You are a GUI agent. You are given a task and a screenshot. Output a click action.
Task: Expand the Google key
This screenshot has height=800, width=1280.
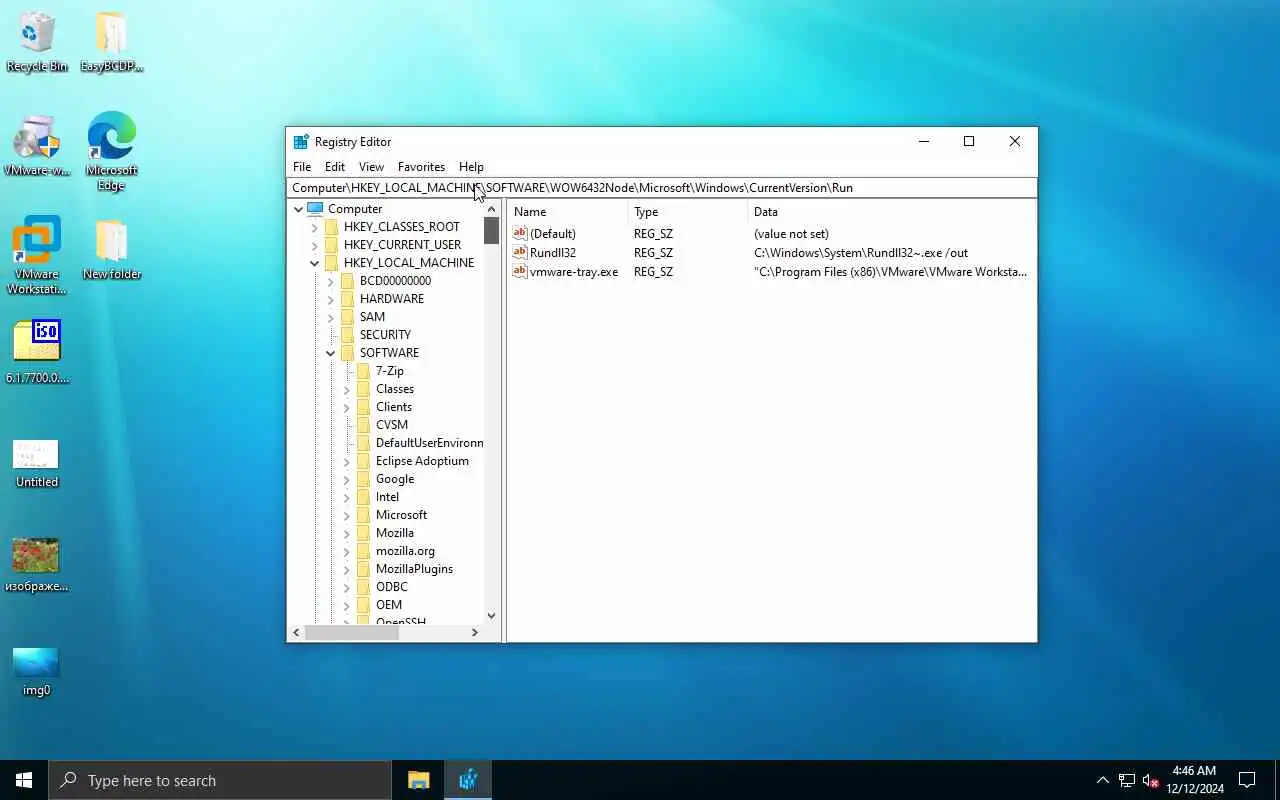pos(346,479)
